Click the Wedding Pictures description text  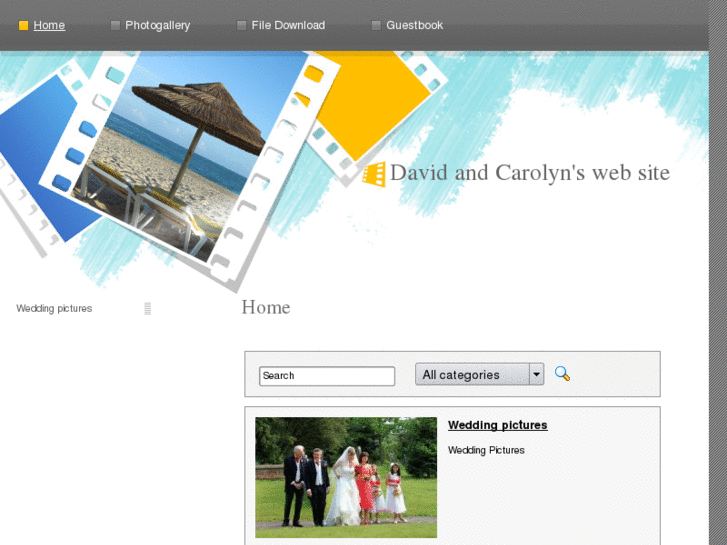coord(486,450)
